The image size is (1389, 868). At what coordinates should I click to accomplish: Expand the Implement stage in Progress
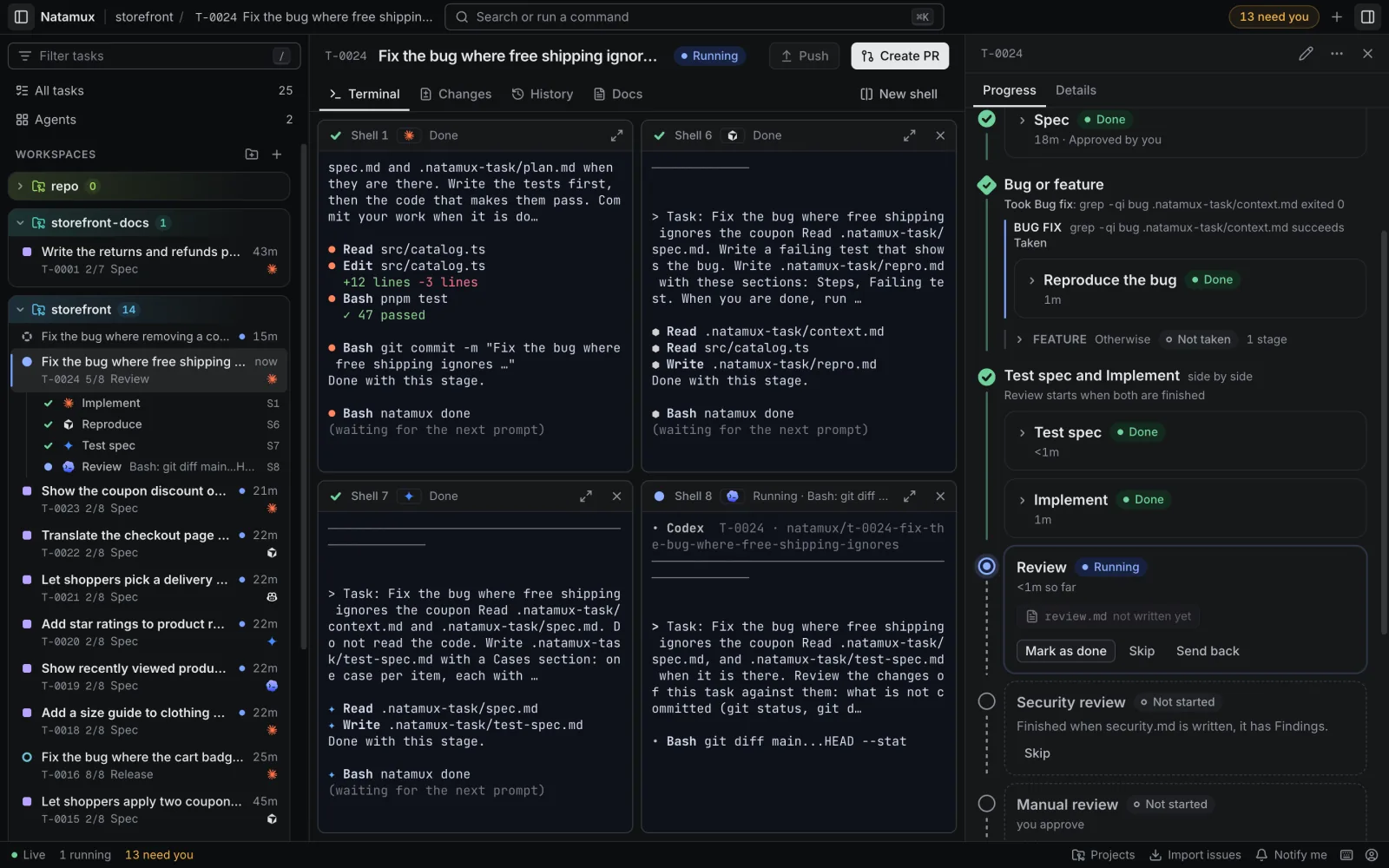point(1023,500)
